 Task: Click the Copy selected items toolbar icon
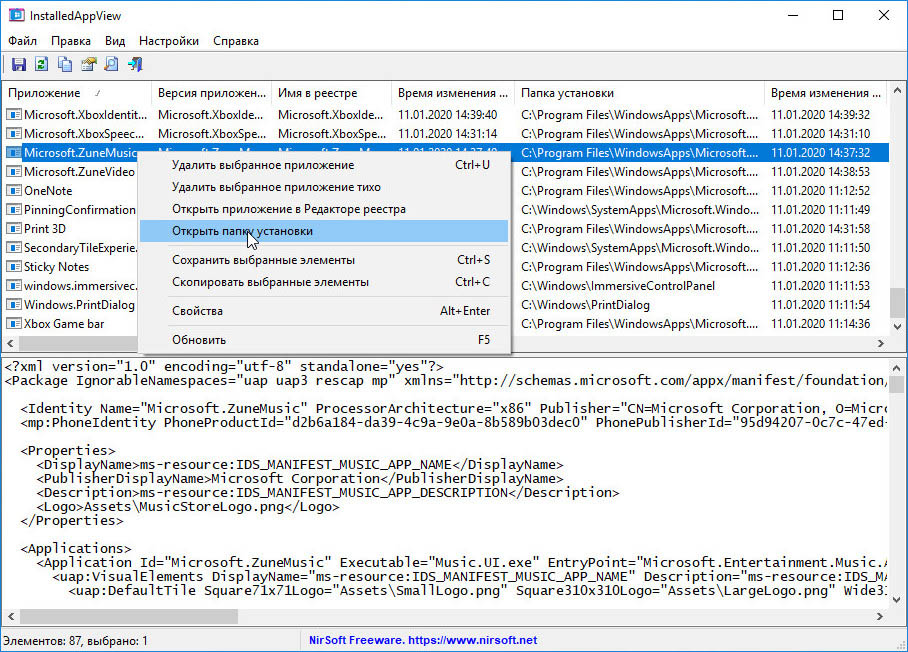coord(65,64)
